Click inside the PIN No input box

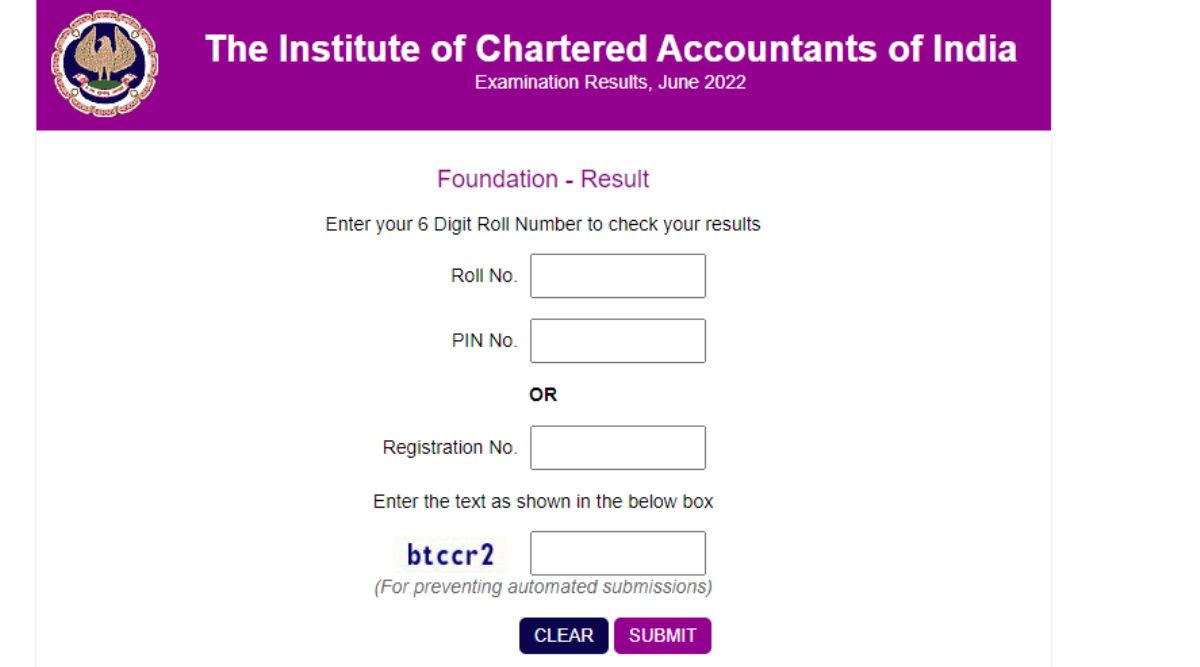pyautogui.click(x=617, y=339)
